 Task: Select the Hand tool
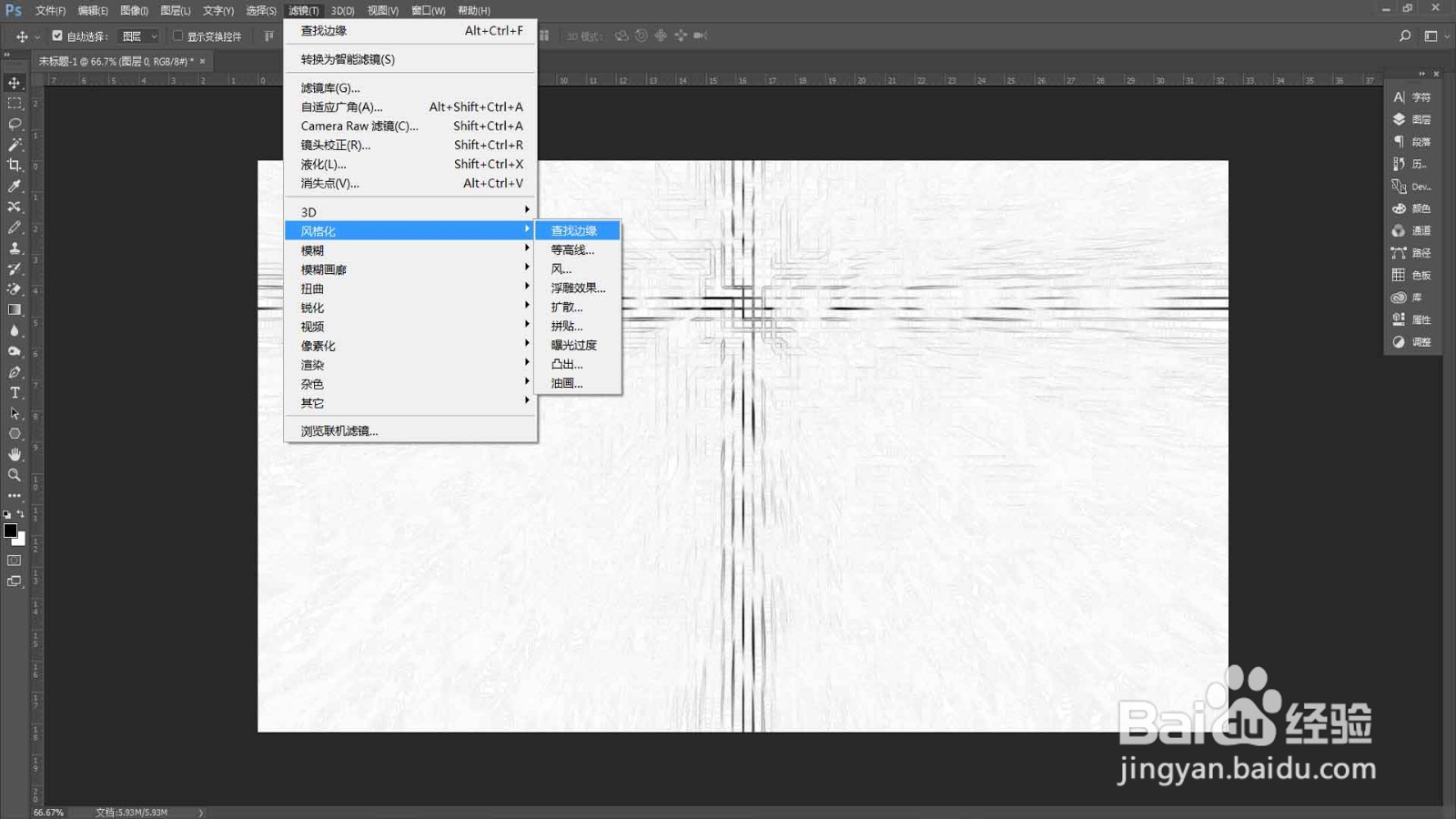(x=15, y=454)
